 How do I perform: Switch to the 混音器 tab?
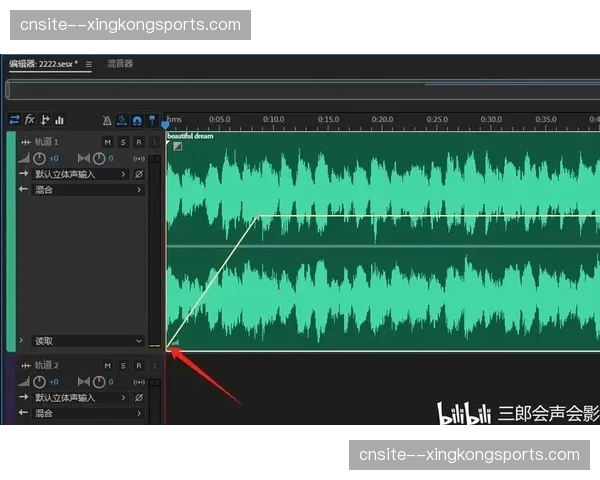click(120, 64)
